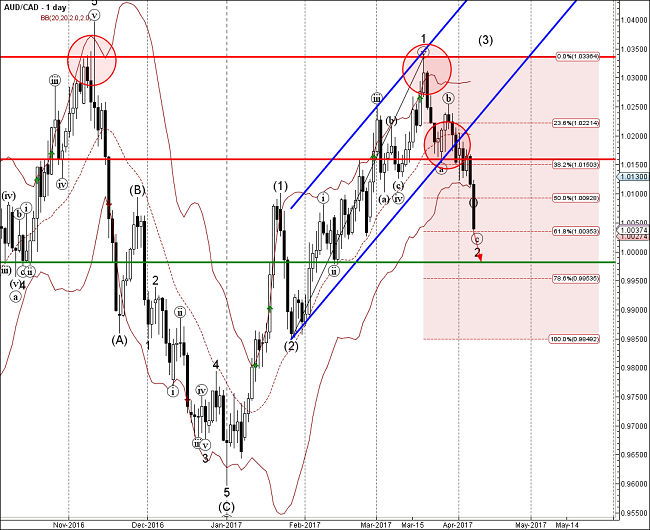
Task: Select the (A) wave label
Action: (x=119, y=339)
